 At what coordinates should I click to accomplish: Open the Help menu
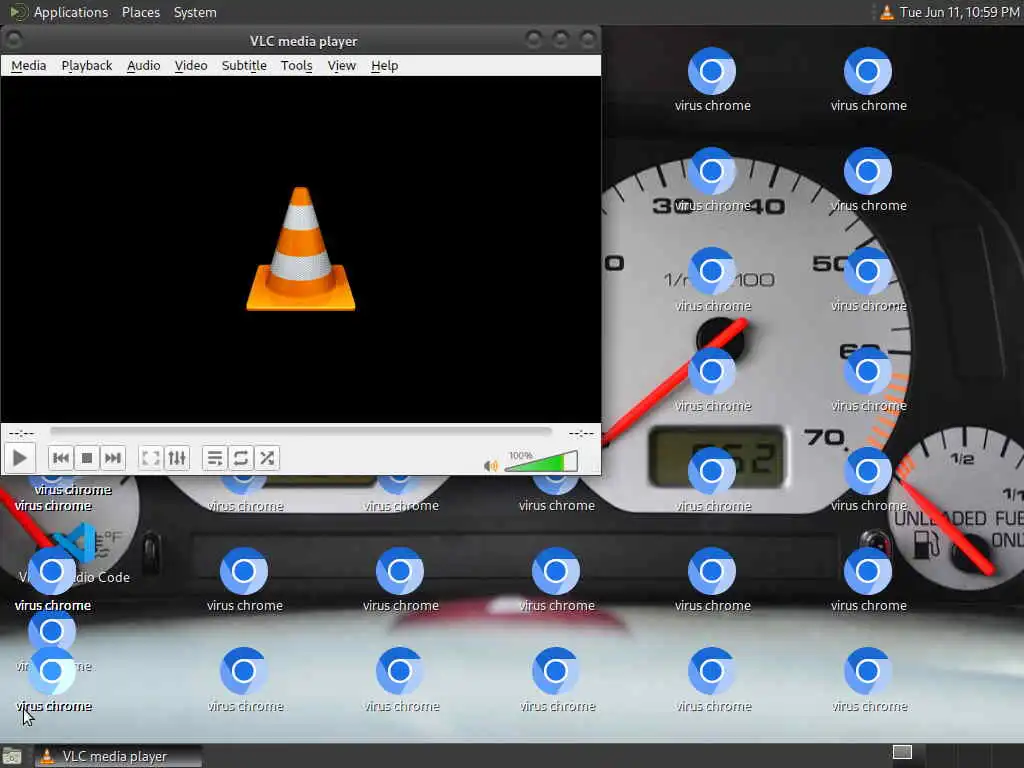[x=385, y=65]
